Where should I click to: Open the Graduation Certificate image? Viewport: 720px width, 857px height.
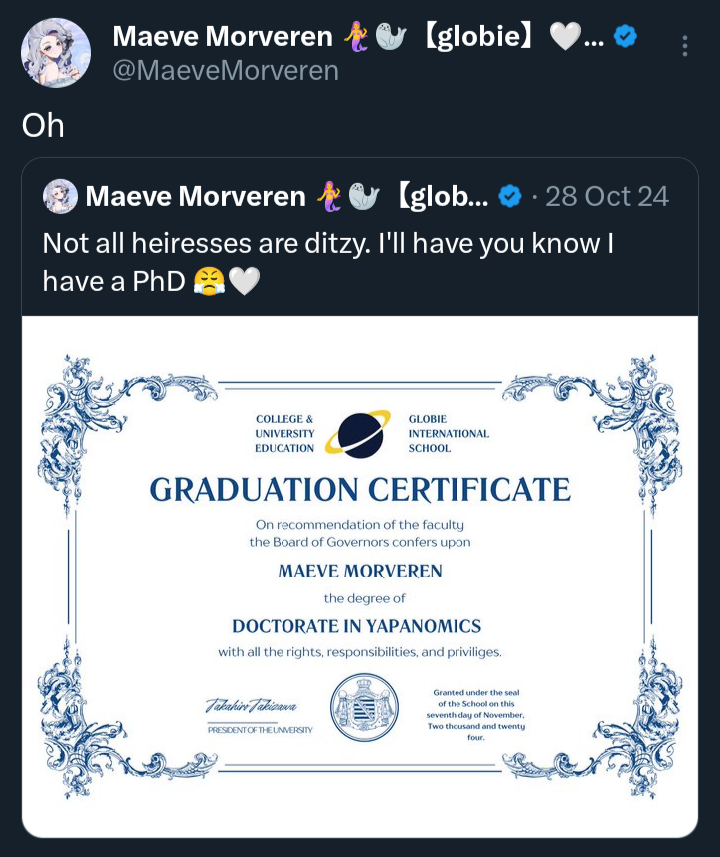point(360,577)
